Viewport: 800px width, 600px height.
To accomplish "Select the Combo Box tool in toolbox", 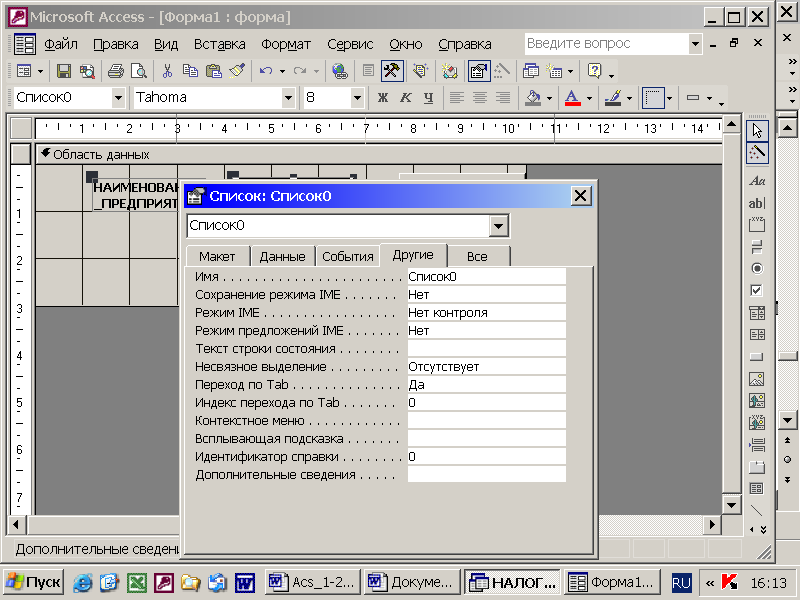I will point(757,313).
